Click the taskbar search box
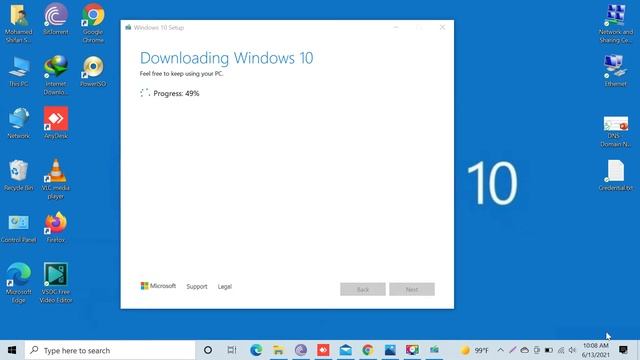 click(110, 350)
